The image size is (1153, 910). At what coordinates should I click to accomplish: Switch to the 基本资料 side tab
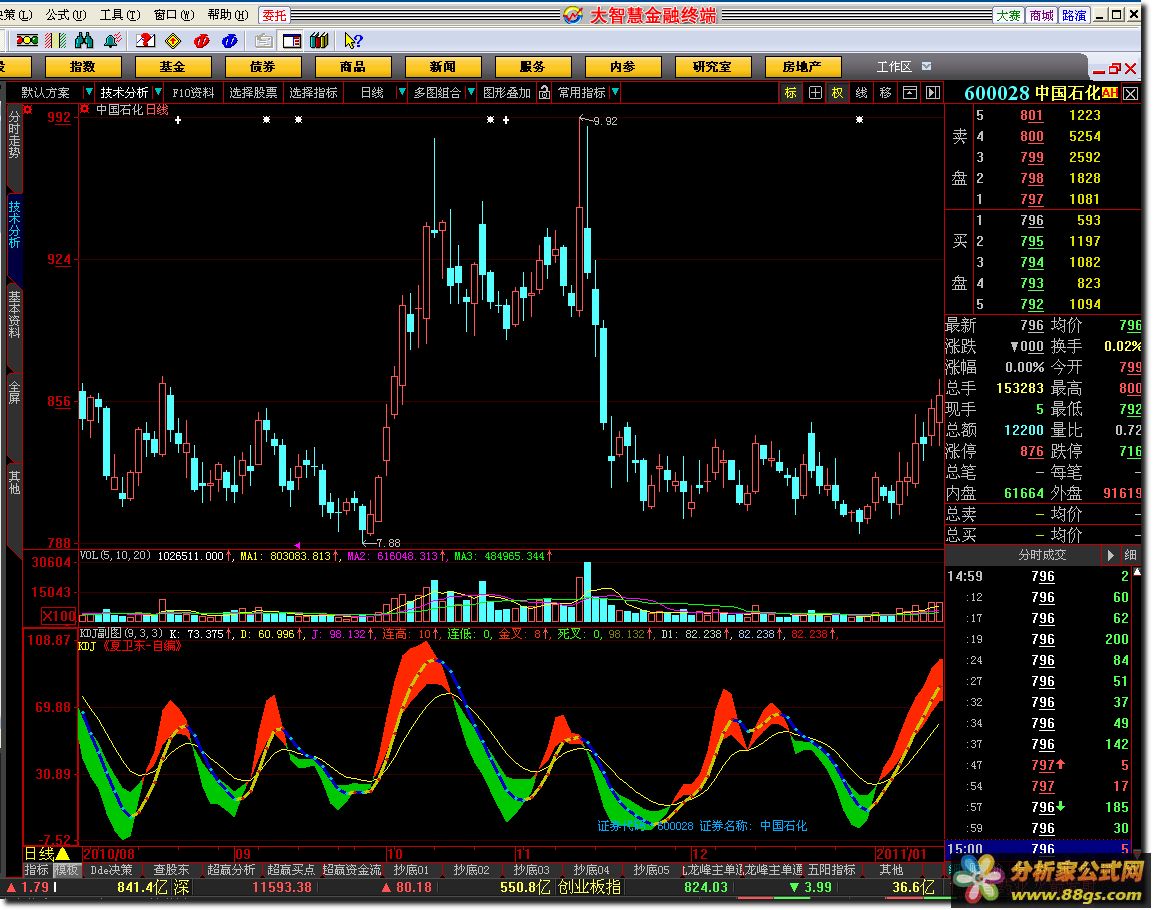tap(14, 314)
